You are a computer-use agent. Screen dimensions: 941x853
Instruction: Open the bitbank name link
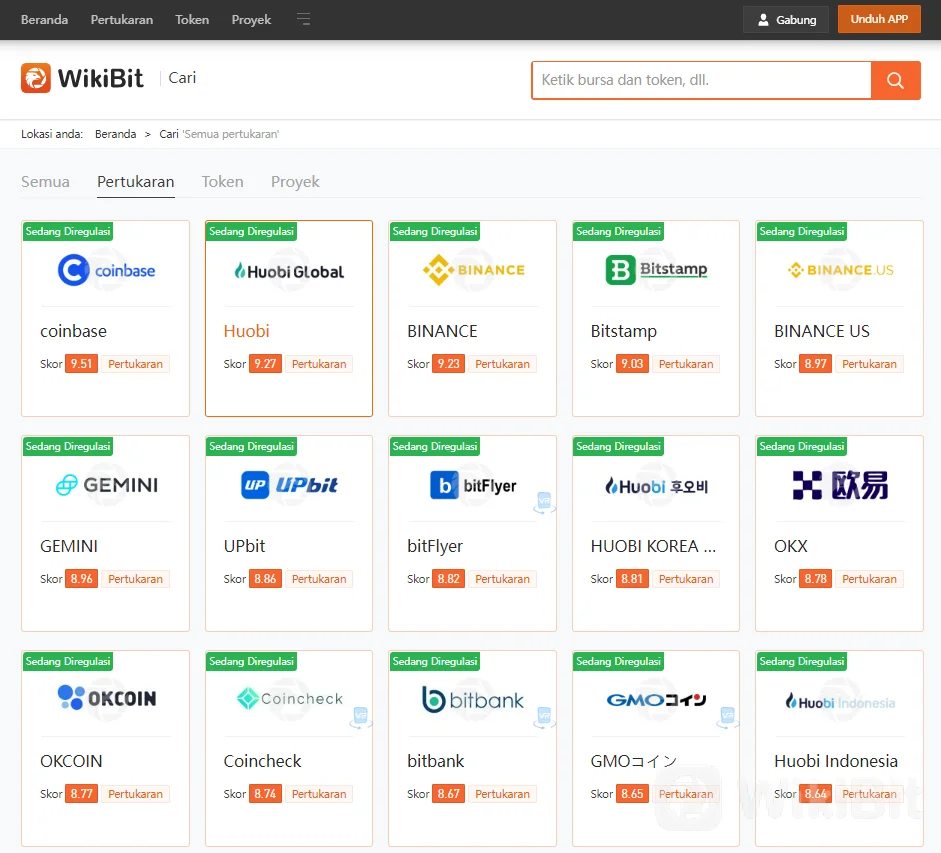click(436, 761)
